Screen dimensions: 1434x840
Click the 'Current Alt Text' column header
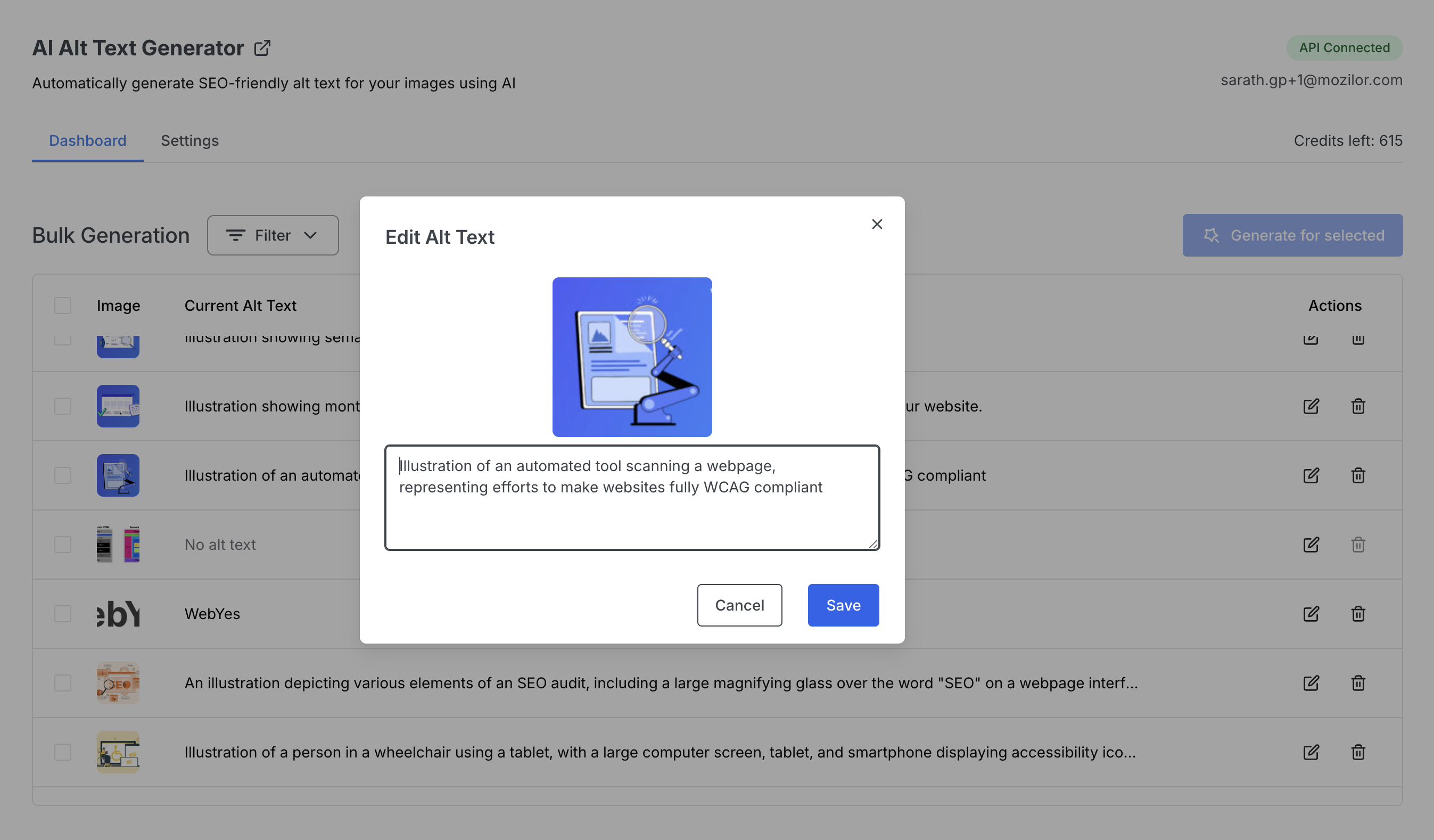pyautogui.click(x=240, y=306)
